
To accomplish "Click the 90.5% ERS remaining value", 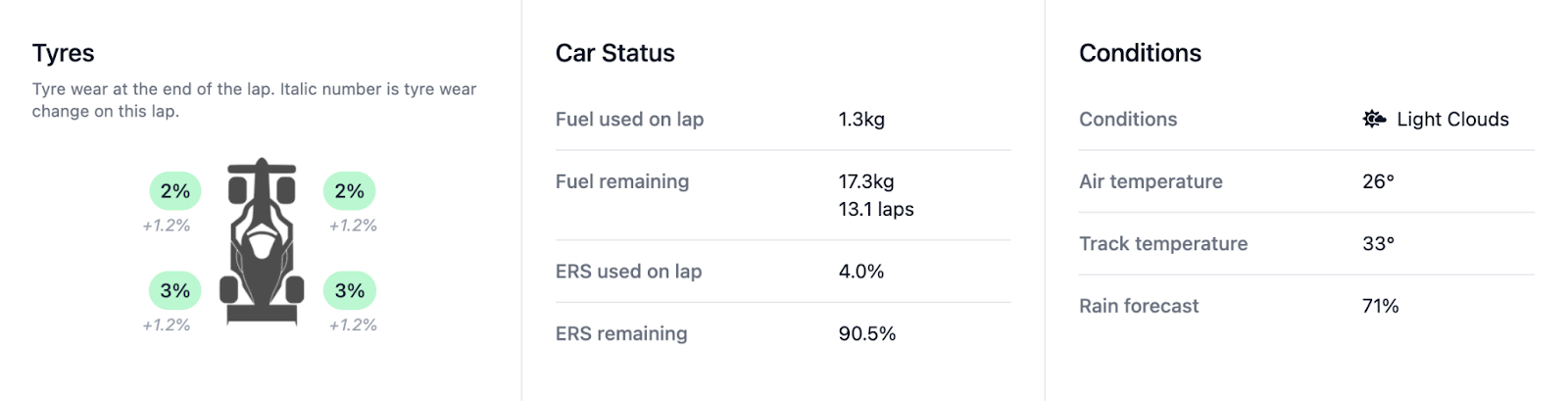I will (x=867, y=333).
